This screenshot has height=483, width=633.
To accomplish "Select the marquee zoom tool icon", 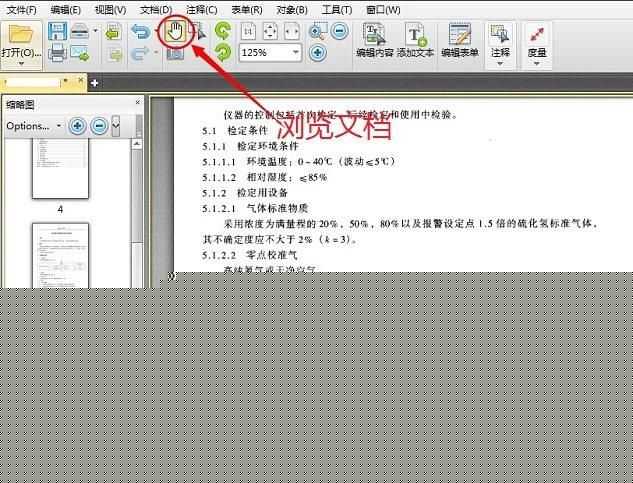I will point(318,31).
